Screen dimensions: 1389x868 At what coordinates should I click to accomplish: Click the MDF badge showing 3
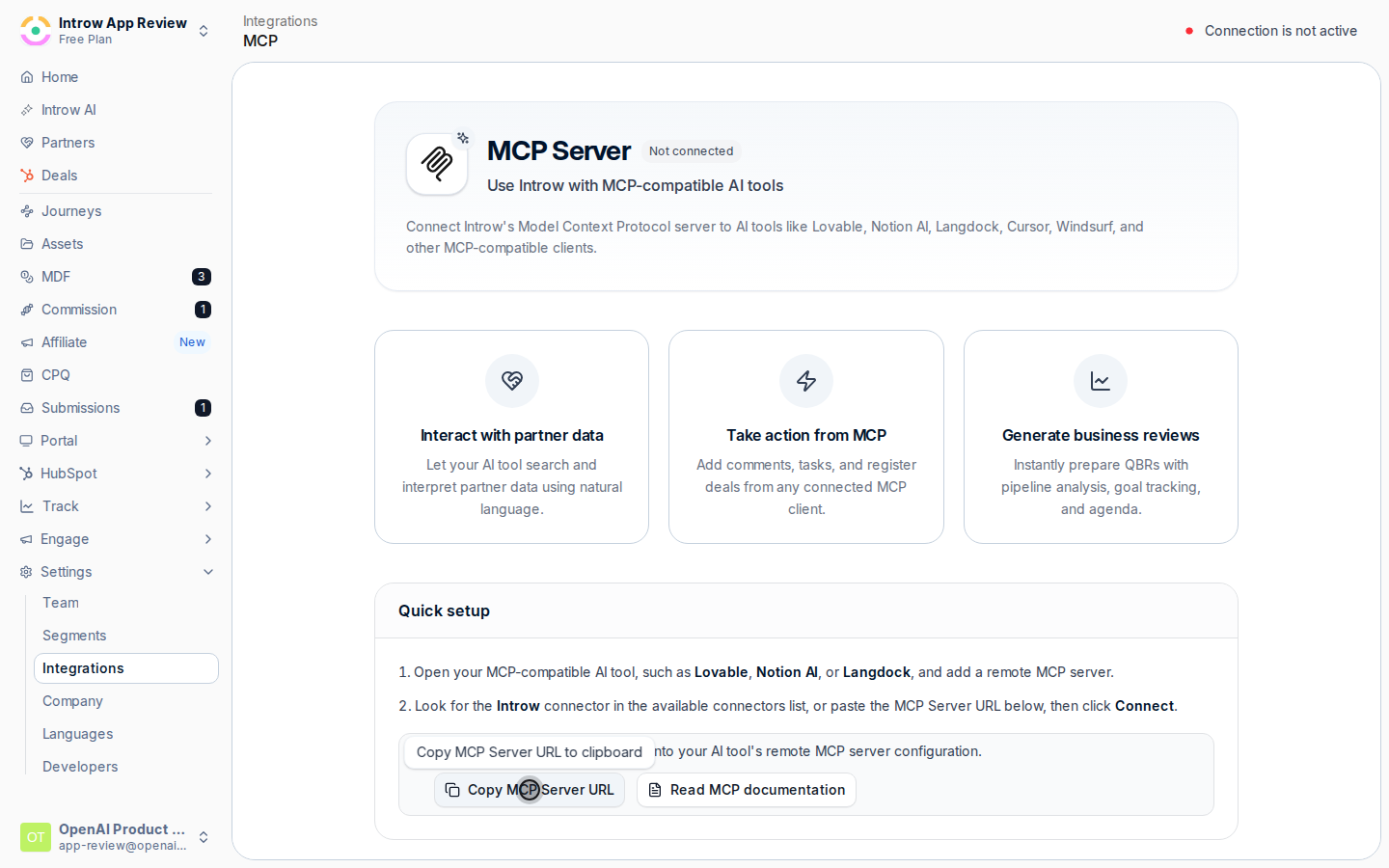click(202, 277)
